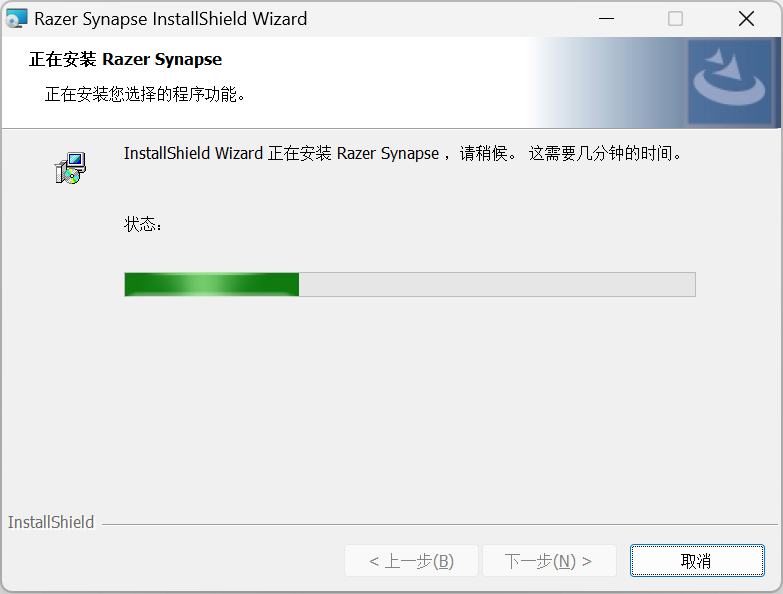
Task: Click the InstallShield arrow logo in banner
Action: point(730,81)
